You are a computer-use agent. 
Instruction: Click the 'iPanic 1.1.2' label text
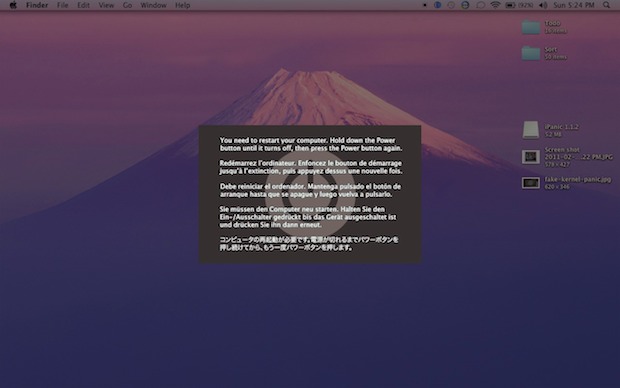click(x=561, y=127)
